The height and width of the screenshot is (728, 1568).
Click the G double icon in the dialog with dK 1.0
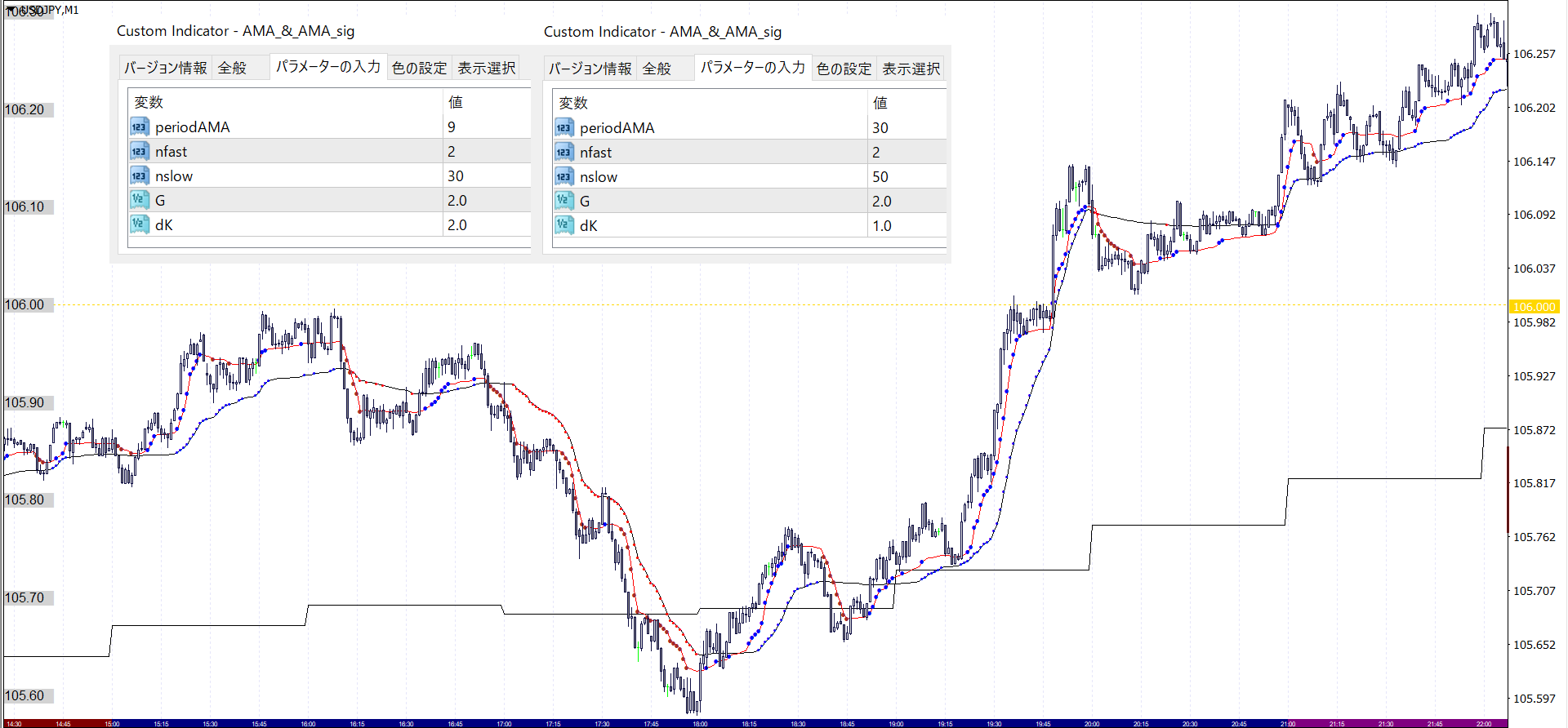(x=563, y=201)
